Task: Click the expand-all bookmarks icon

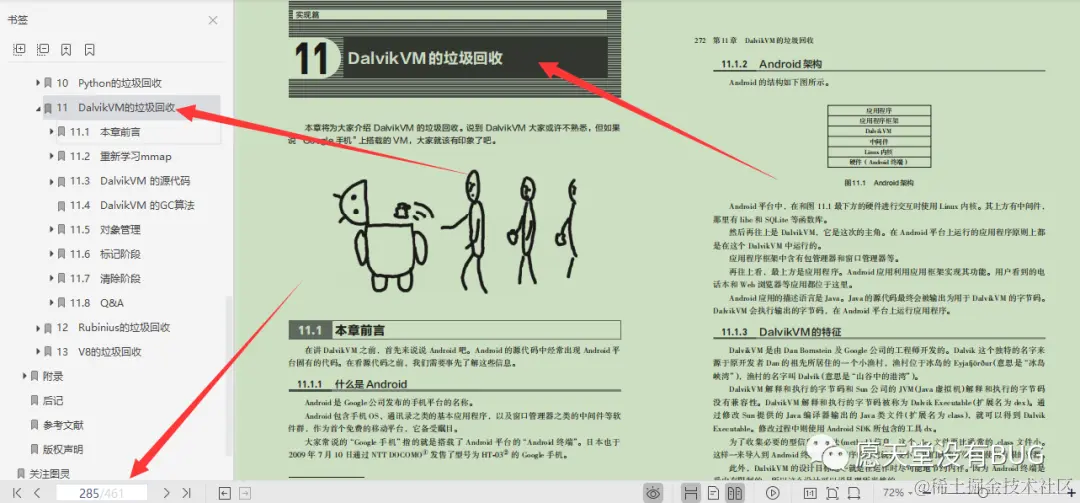Action: 19,50
